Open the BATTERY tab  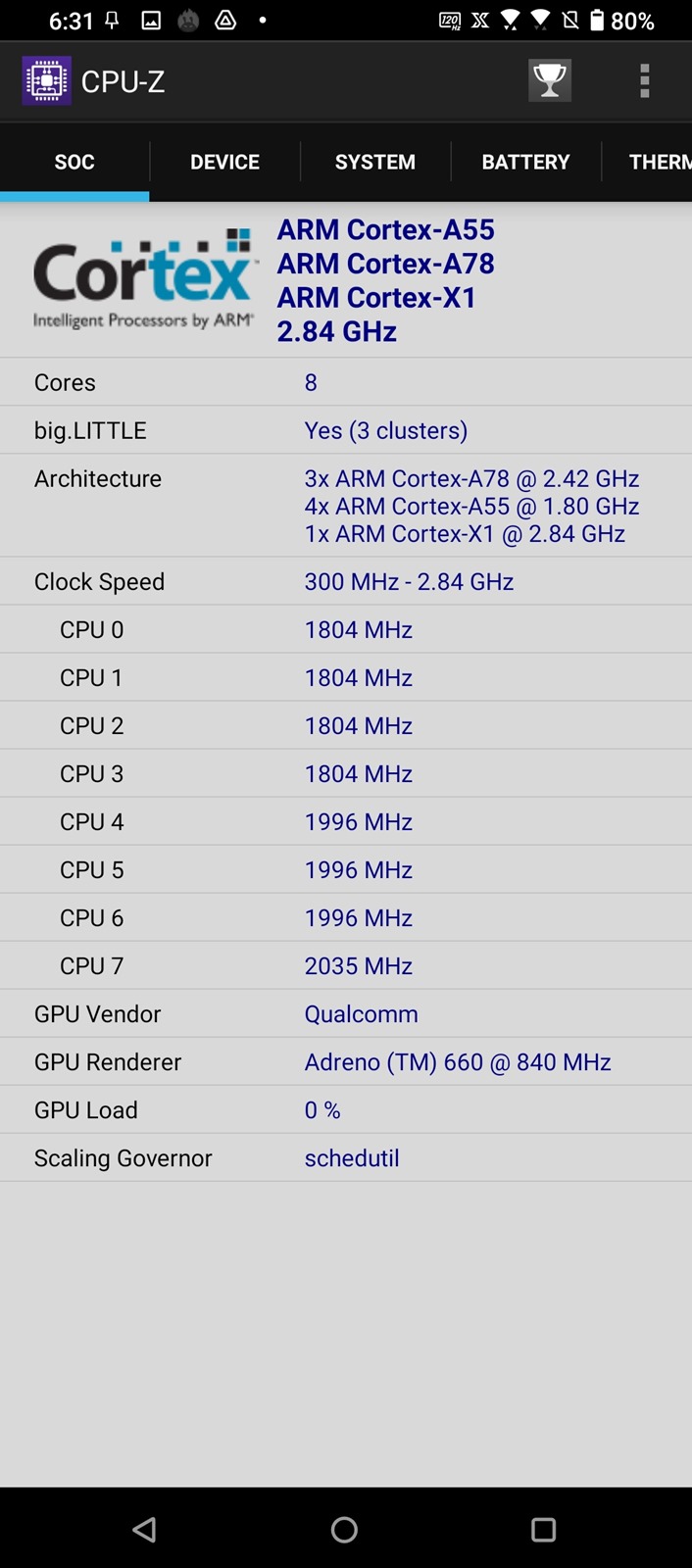[x=525, y=162]
